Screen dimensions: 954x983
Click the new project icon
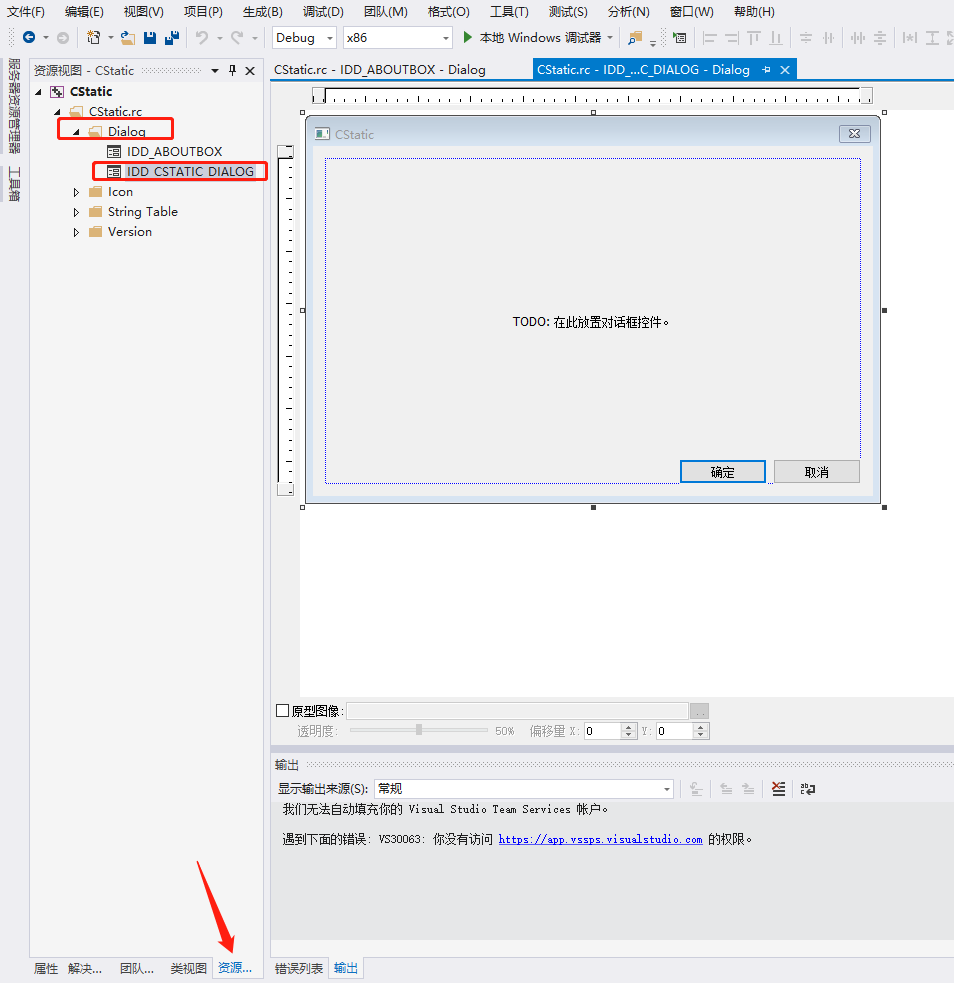pos(93,38)
